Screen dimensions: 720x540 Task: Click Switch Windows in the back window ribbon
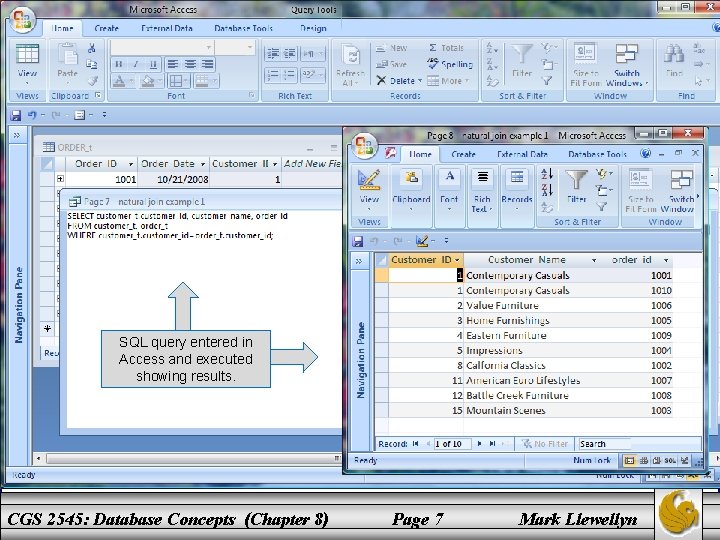[x=626, y=65]
